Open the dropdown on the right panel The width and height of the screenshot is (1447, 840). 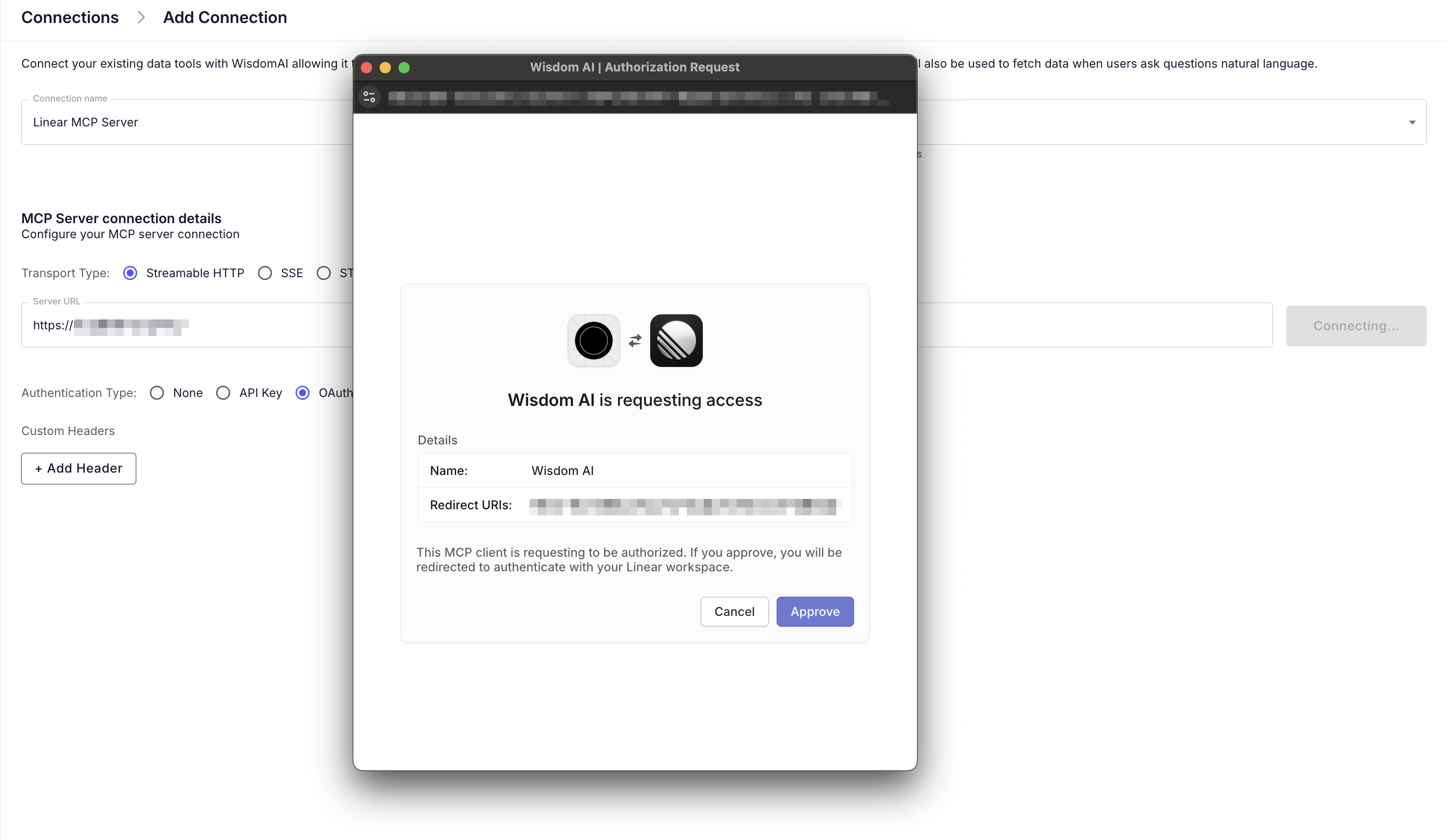coord(1413,122)
